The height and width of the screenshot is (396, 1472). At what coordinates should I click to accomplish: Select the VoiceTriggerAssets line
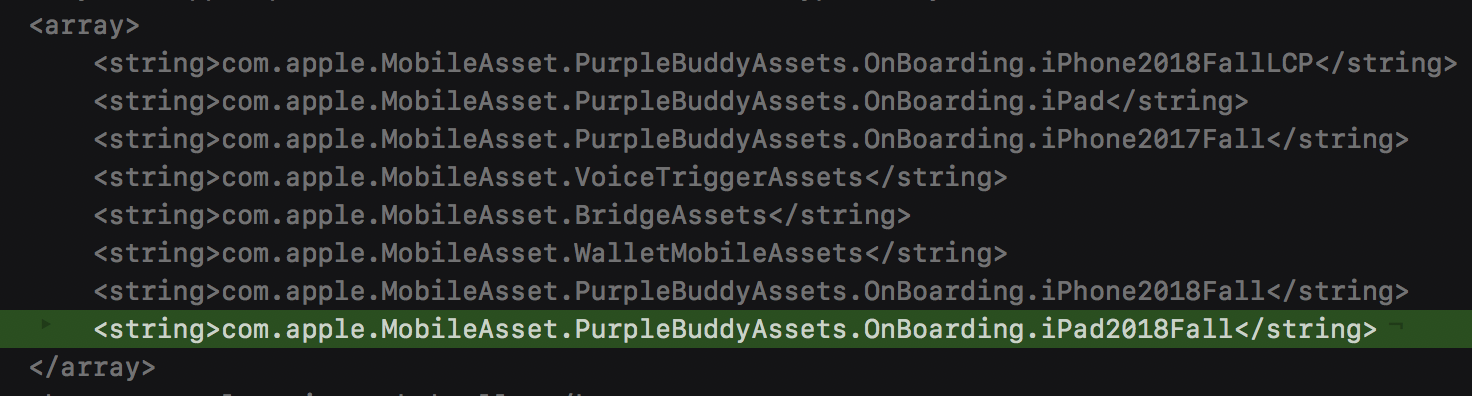(x=550, y=178)
